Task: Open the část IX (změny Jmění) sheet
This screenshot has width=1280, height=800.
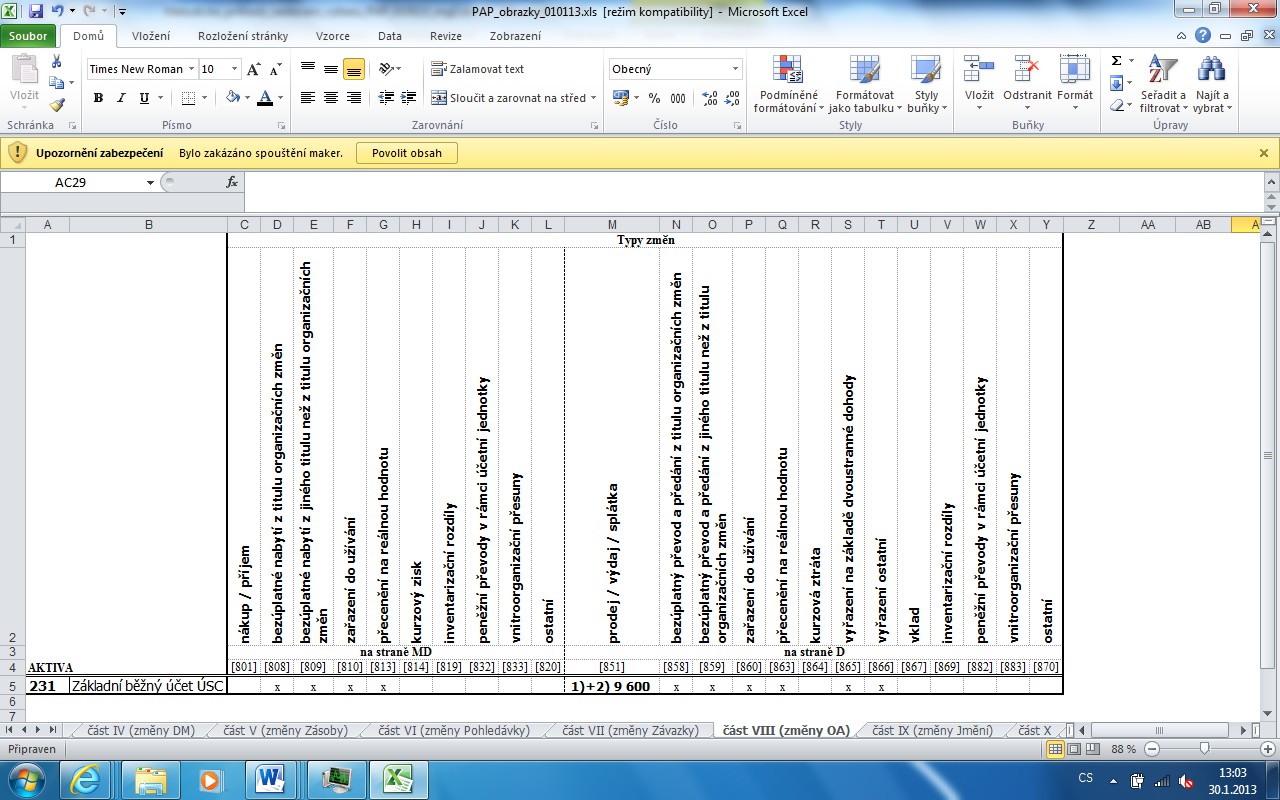Action: click(932, 731)
